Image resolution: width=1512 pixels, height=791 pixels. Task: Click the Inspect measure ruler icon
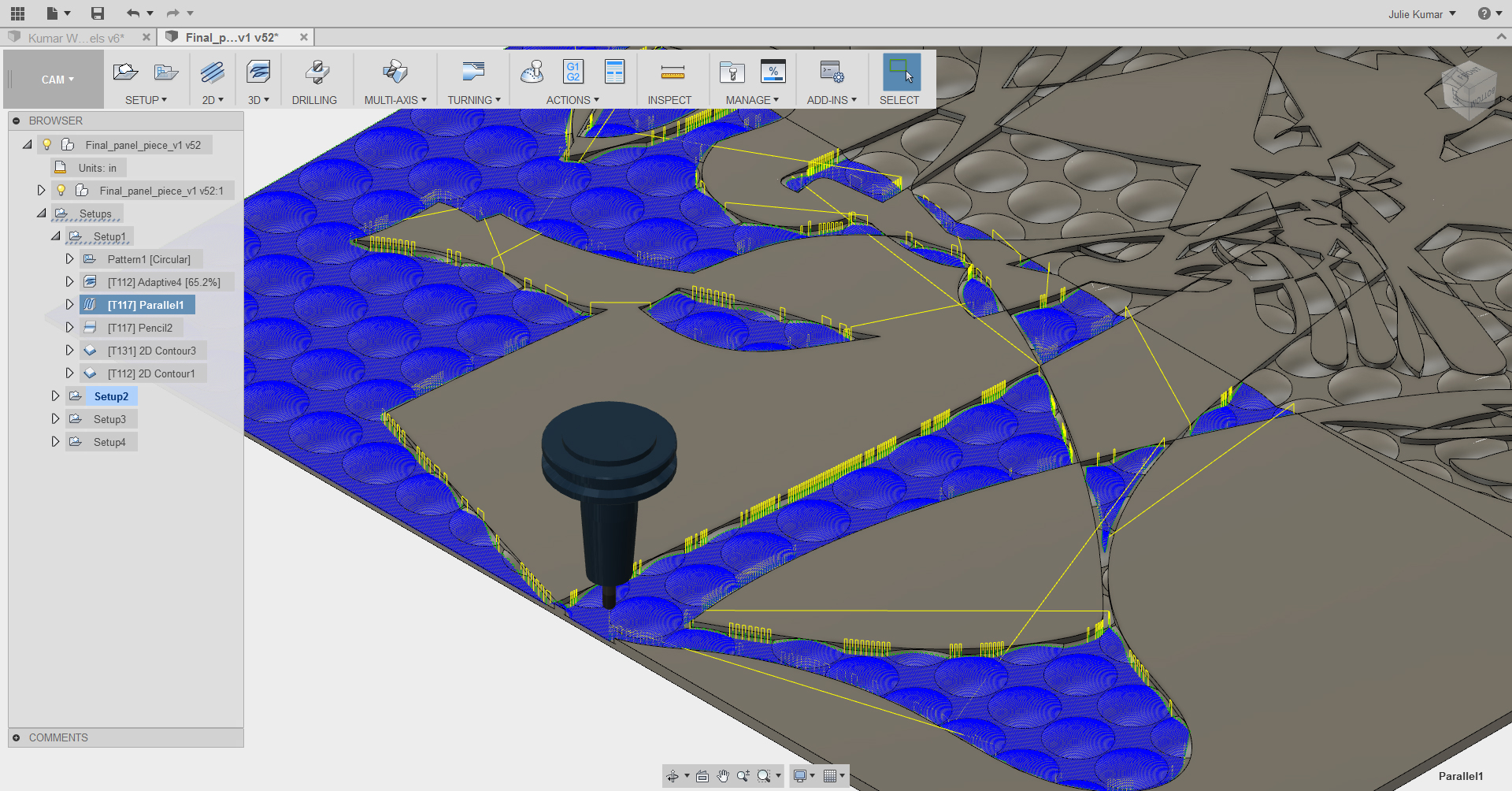tap(673, 73)
